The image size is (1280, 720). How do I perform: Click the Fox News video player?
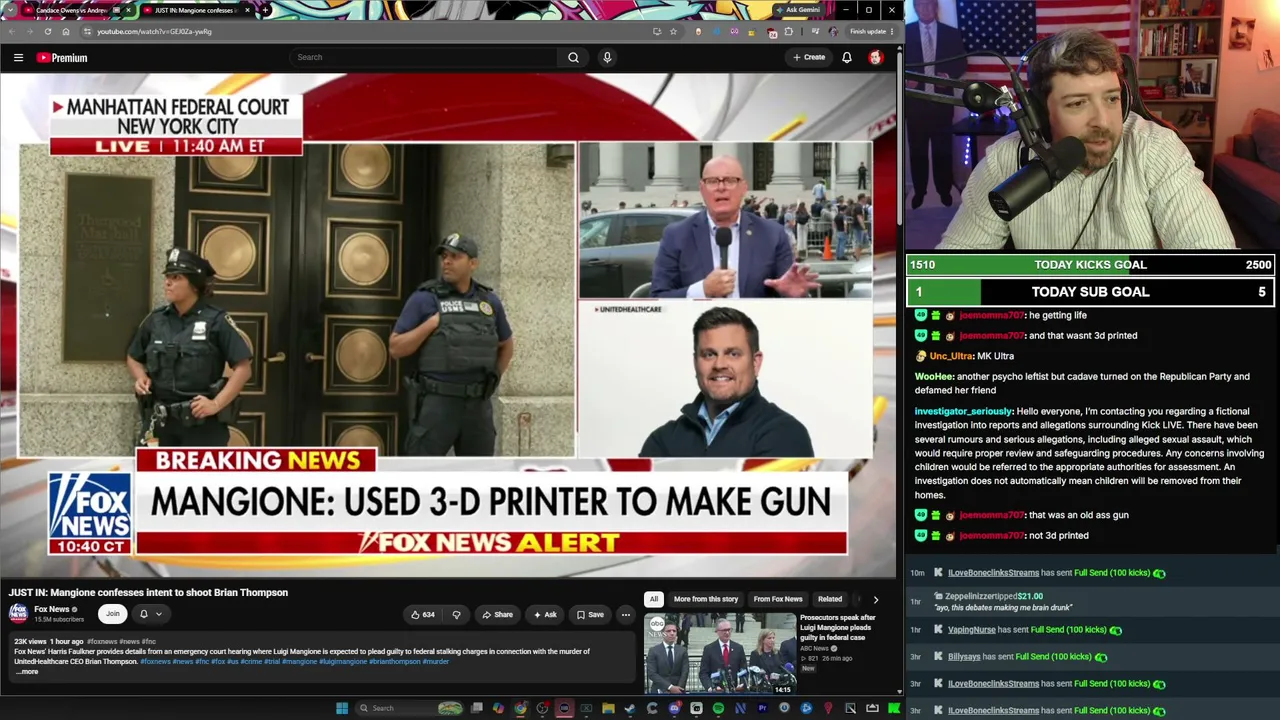tap(447, 325)
